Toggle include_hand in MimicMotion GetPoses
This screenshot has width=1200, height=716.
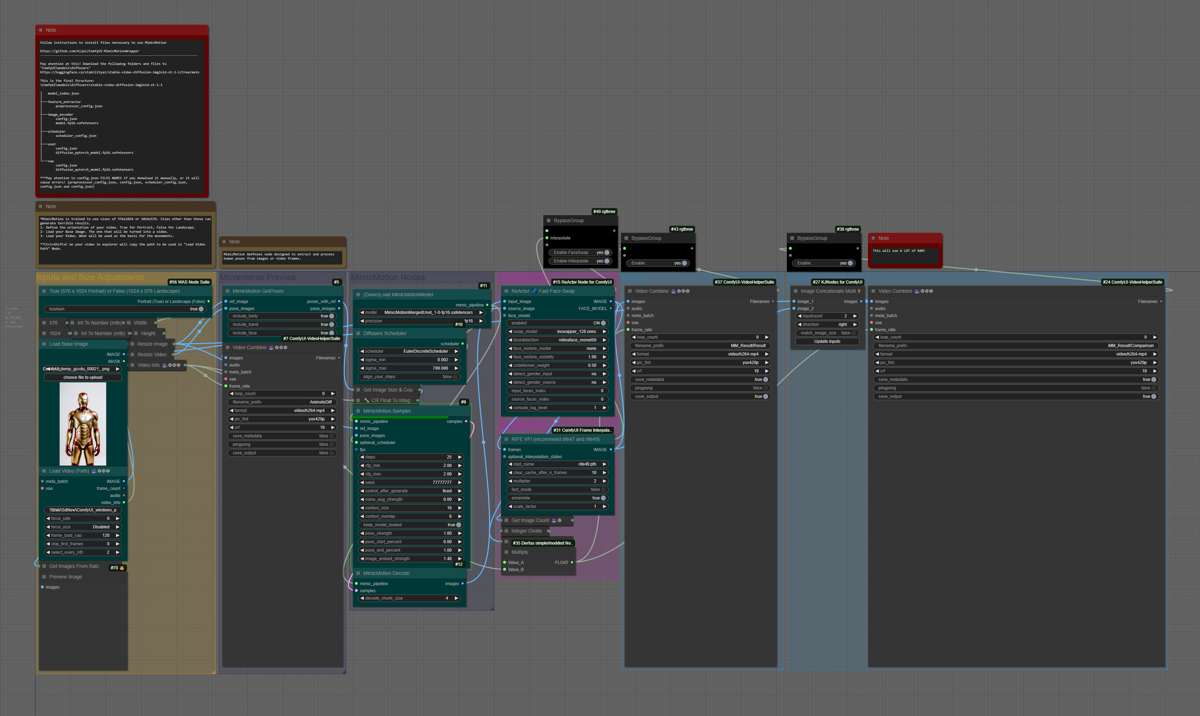[332, 325]
